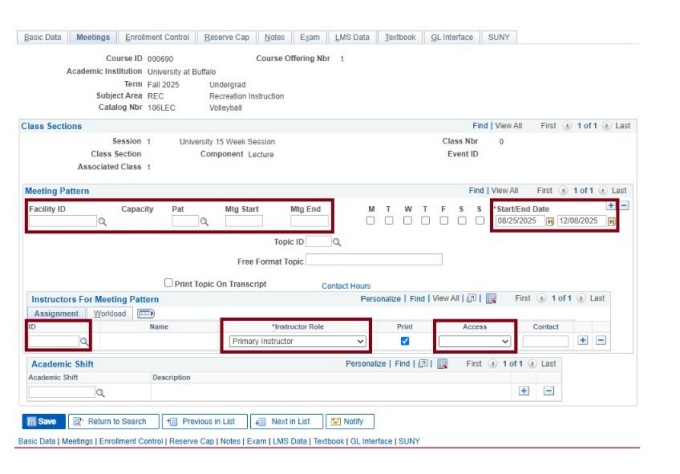Switch to instructor Workload tab
Screen dimensions: 680x474
pyautogui.click(x=110, y=314)
